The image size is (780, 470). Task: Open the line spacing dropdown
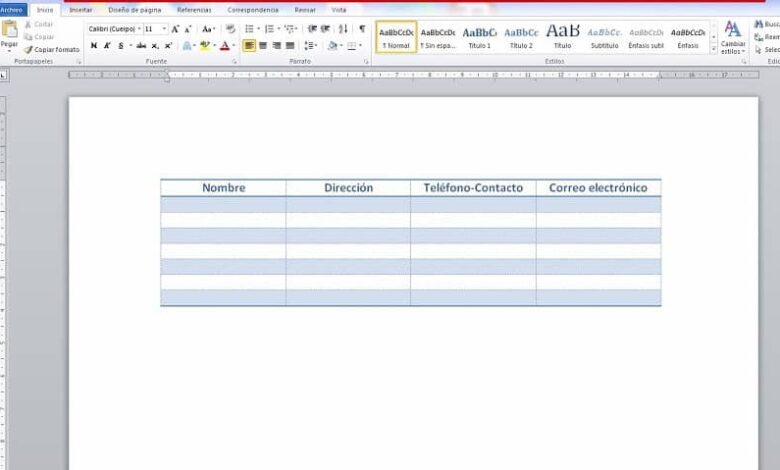(x=310, y=46)
